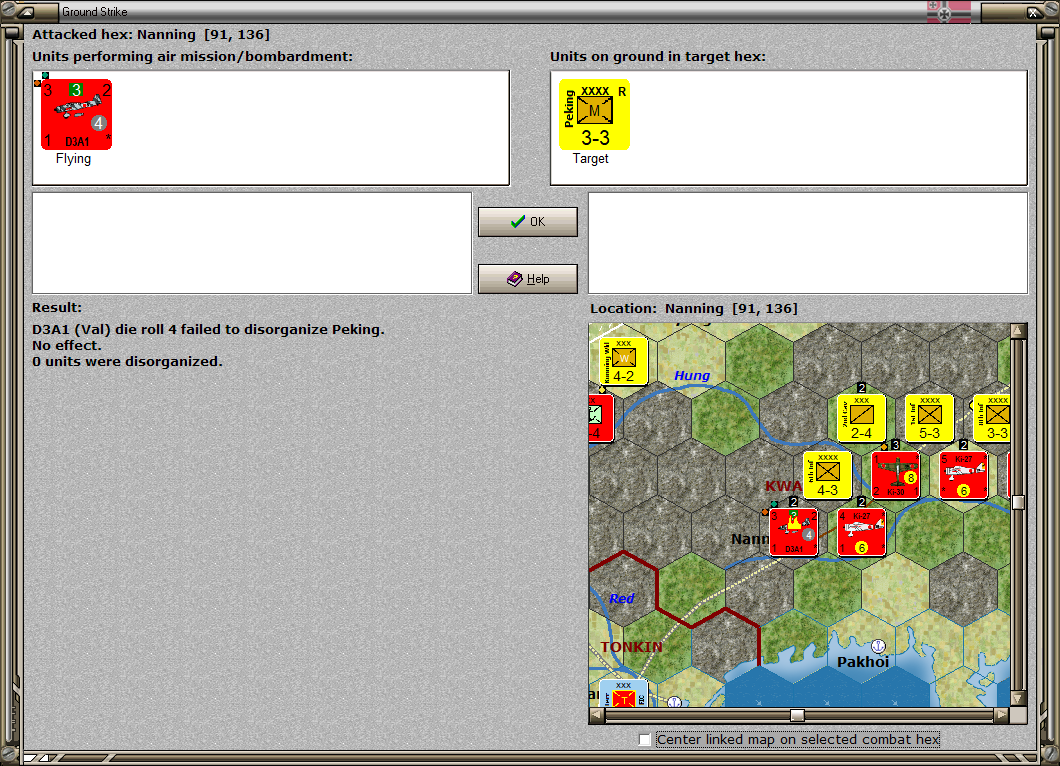Image resolution: width=1060 pixels, height=766 pixels.
Task: Enable Center linked map on selected combat hex
Action: coord(645,740)
